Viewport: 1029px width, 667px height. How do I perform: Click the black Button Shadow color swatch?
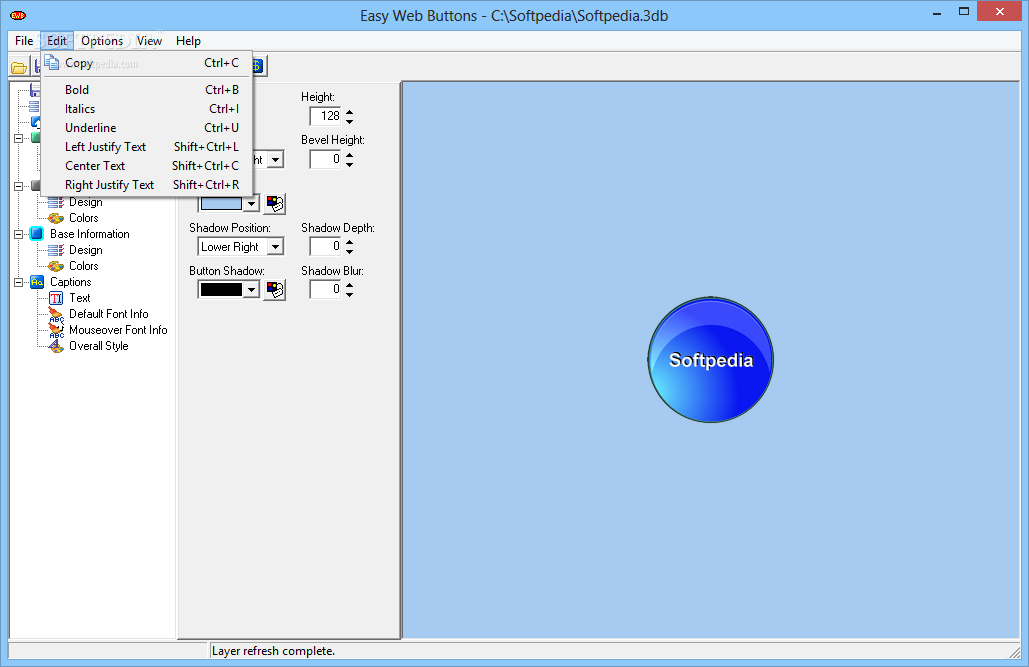click(x=221, y=290)
